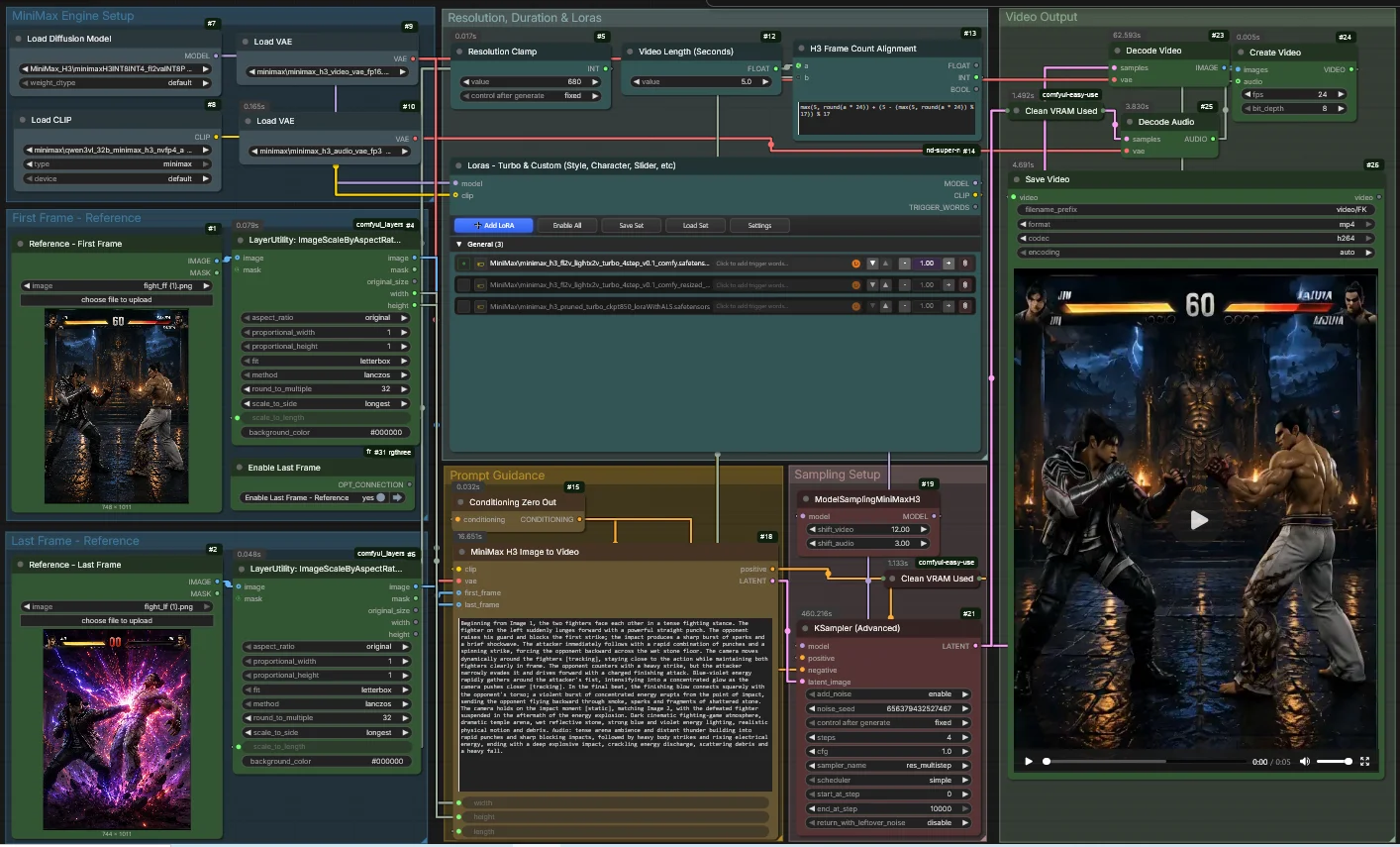The width and height of the screenshot is (1400, 847).
Task: Collapse the General (3) LoRA group
Action: point(459,244)
